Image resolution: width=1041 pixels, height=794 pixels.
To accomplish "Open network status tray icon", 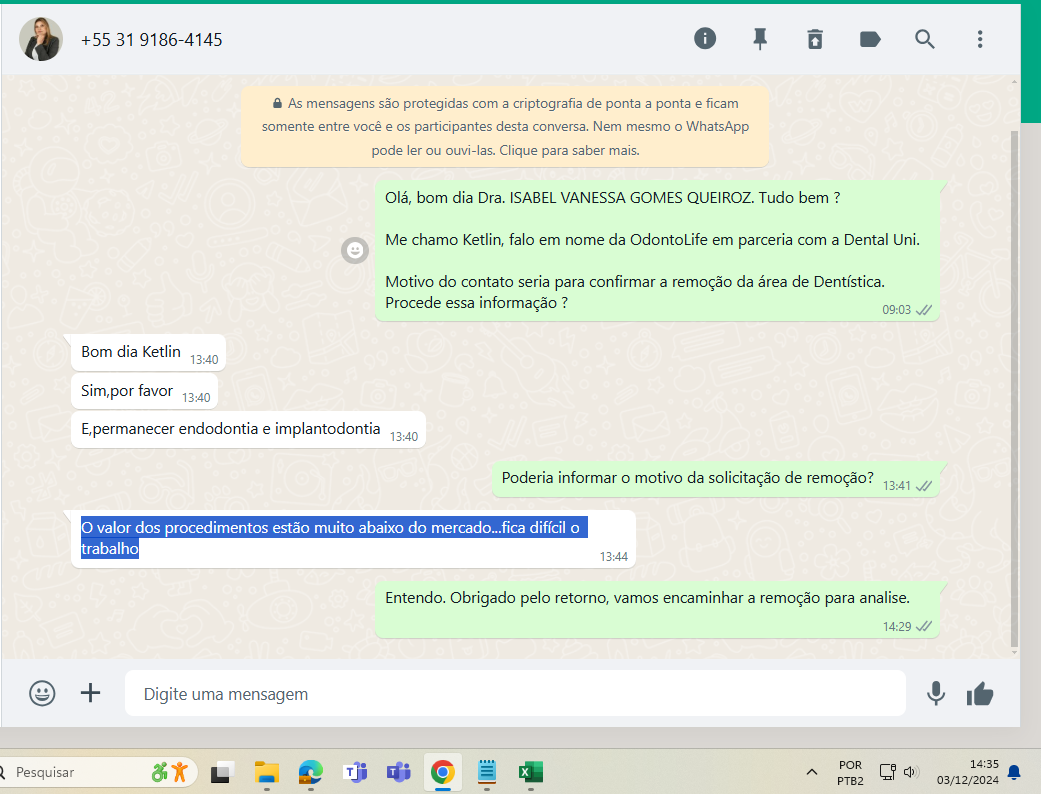I will coord(888,771).
